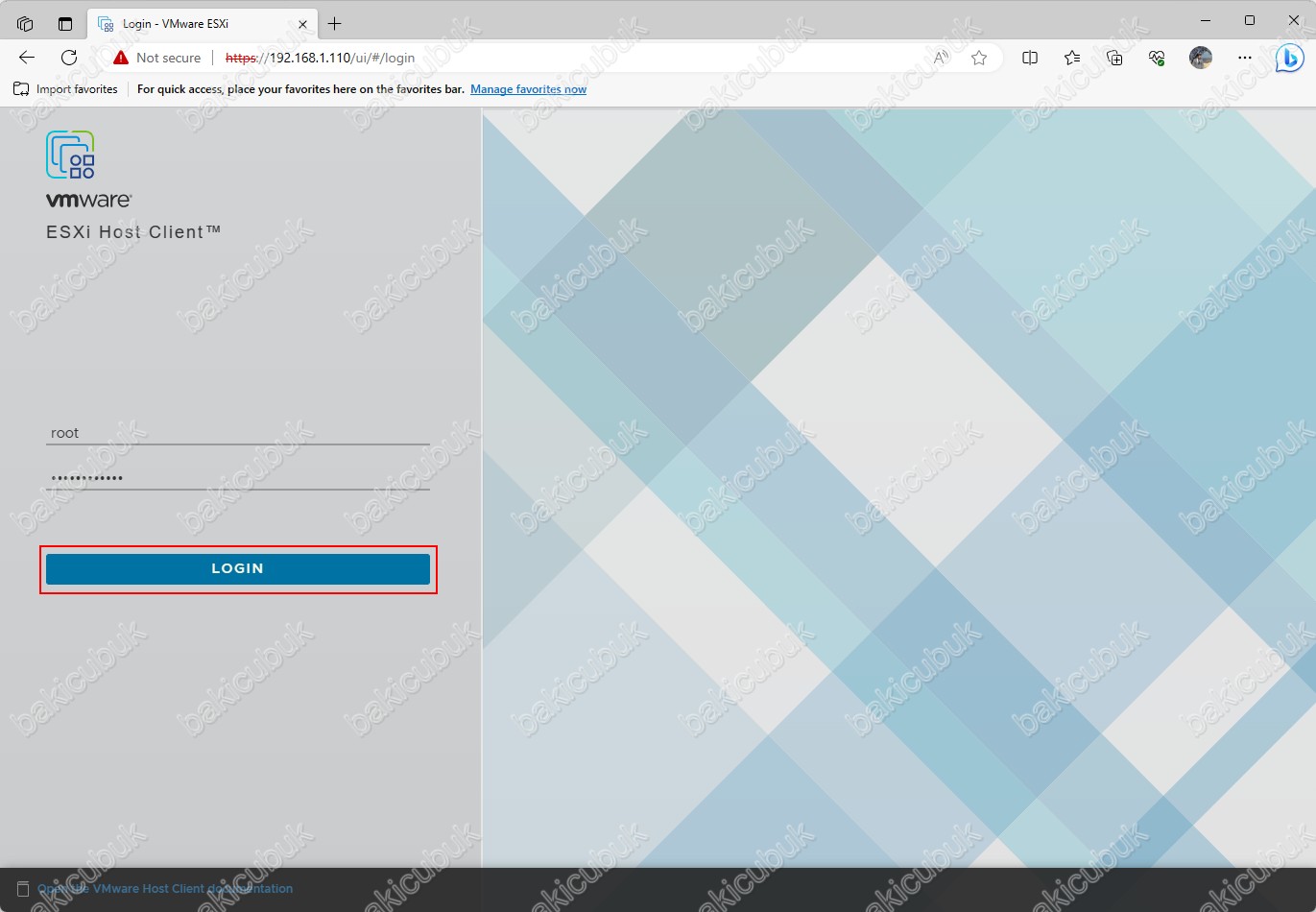The image size is (1316, 912).
Task: Click the Workspaces icon in title bar
Action: tap(26, 23)
